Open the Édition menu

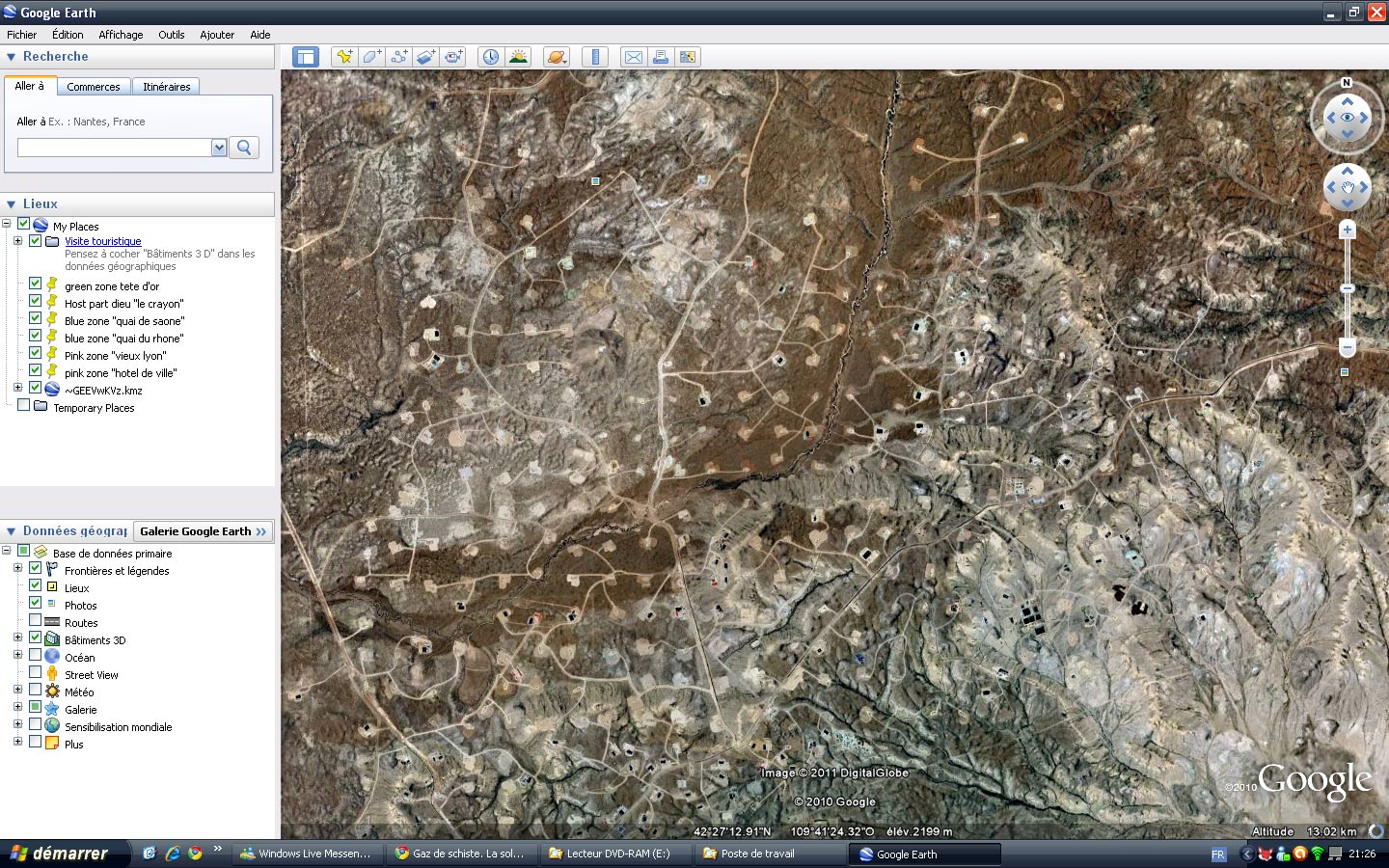click(x=68, y=35)
